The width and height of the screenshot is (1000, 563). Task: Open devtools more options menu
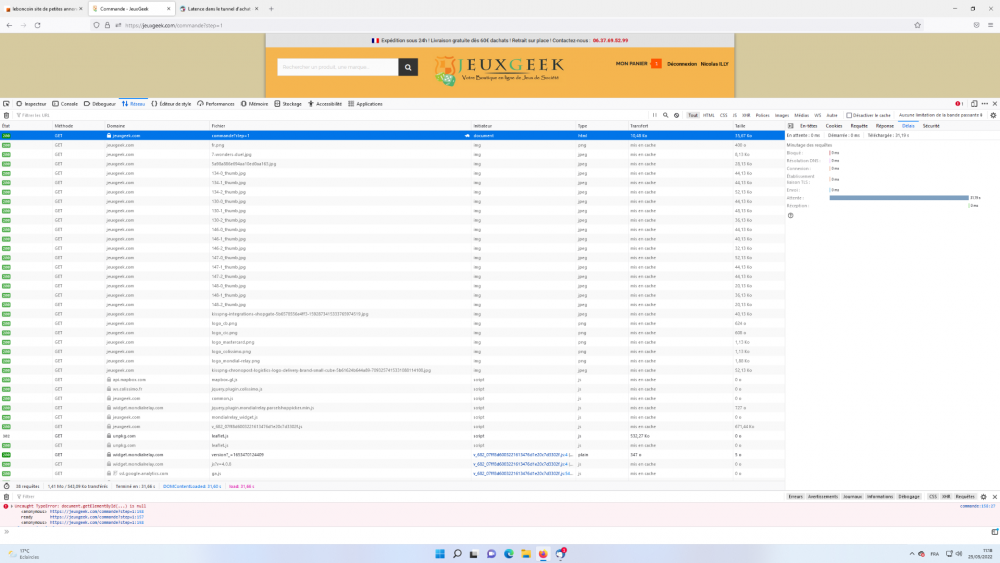coord(985,104)
